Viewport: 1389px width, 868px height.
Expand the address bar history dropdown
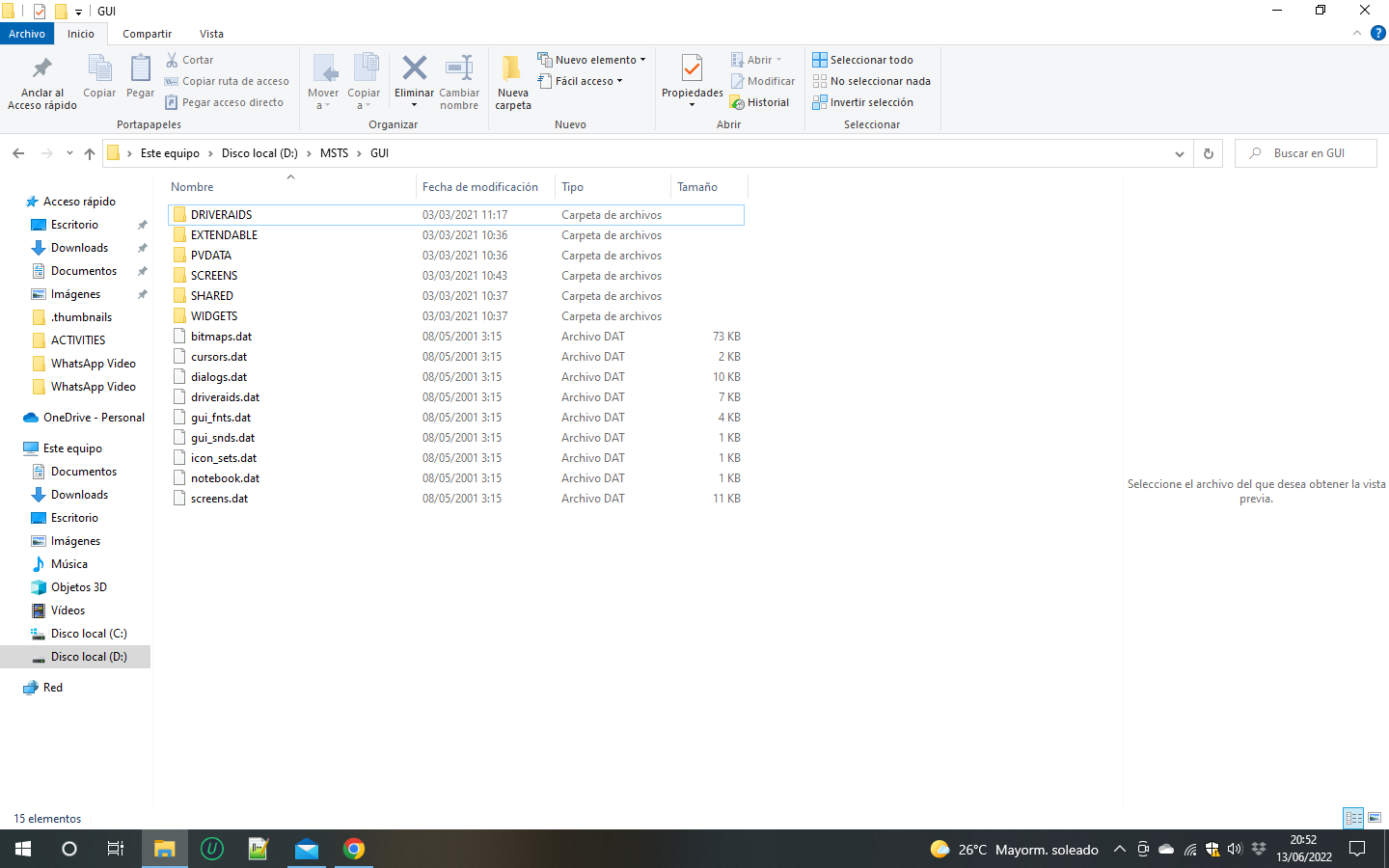[x=1179, y=153]
